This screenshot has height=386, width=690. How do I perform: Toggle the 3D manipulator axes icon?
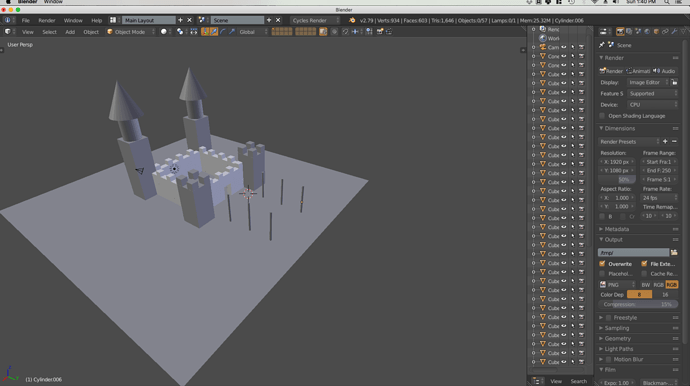click(x=206, y=32)
